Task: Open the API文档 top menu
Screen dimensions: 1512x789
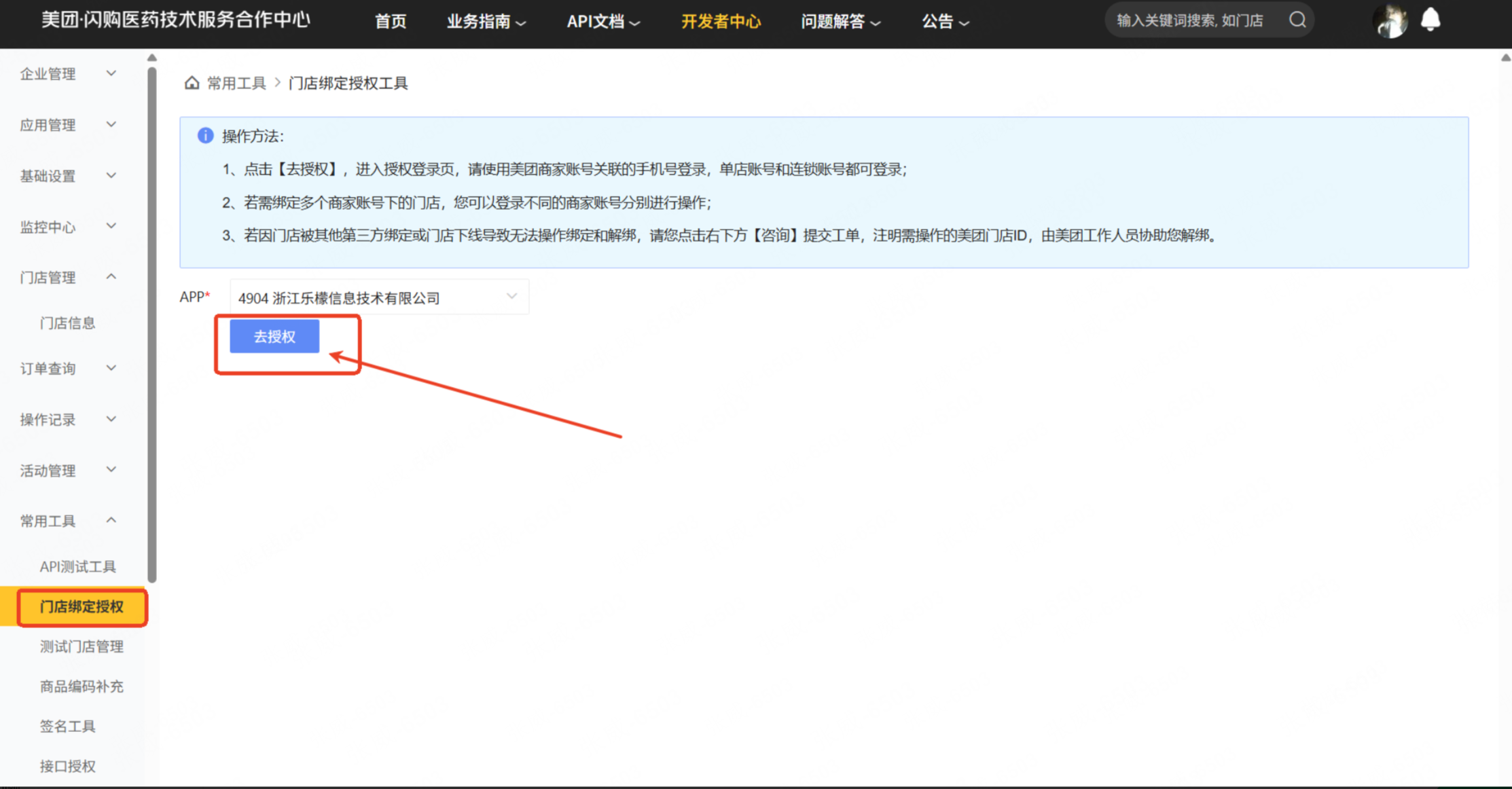Action: (602, 22)
